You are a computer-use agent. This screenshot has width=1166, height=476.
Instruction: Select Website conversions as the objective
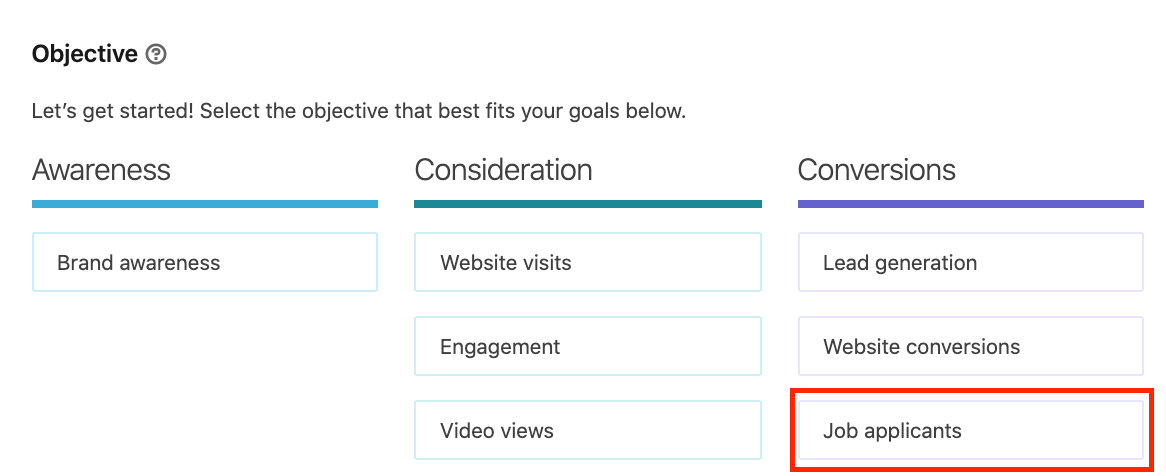pyautogui.click(x=970, y=346)
